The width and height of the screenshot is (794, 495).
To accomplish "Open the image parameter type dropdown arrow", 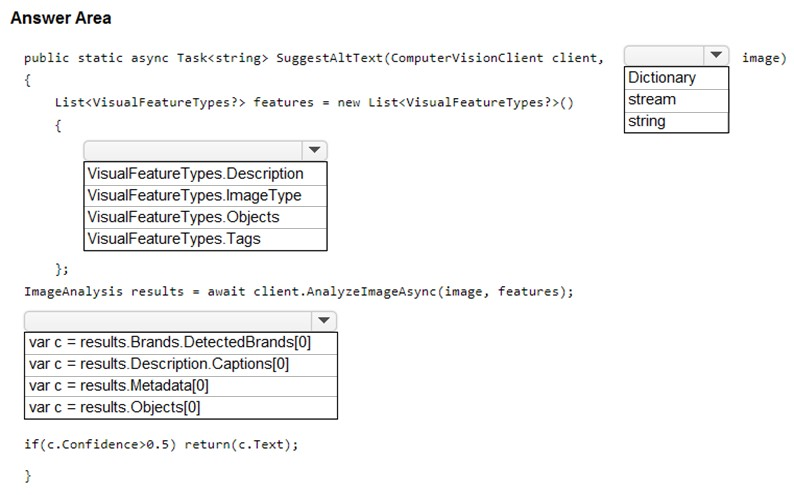I will (716, 55).
